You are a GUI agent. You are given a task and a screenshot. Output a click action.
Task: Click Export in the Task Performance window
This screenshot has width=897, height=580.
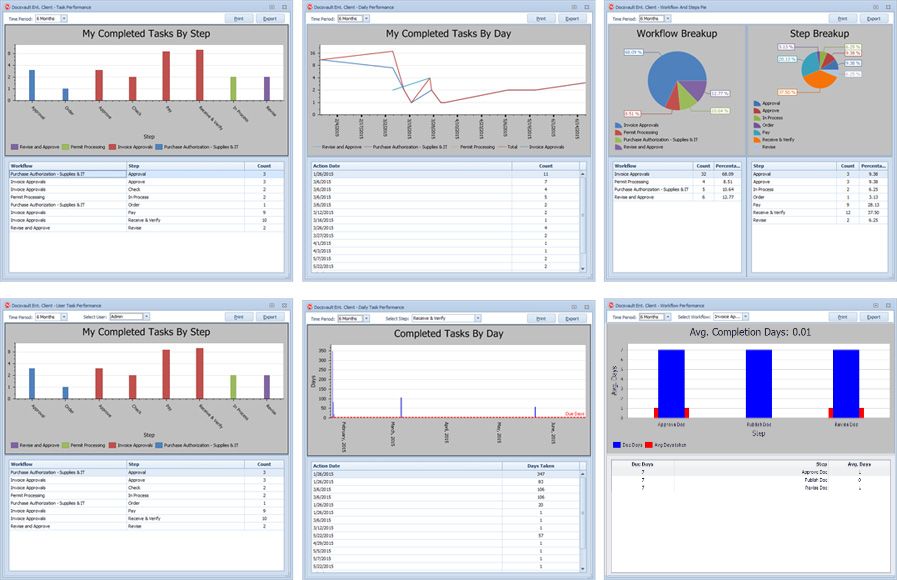tap(268, 18)
